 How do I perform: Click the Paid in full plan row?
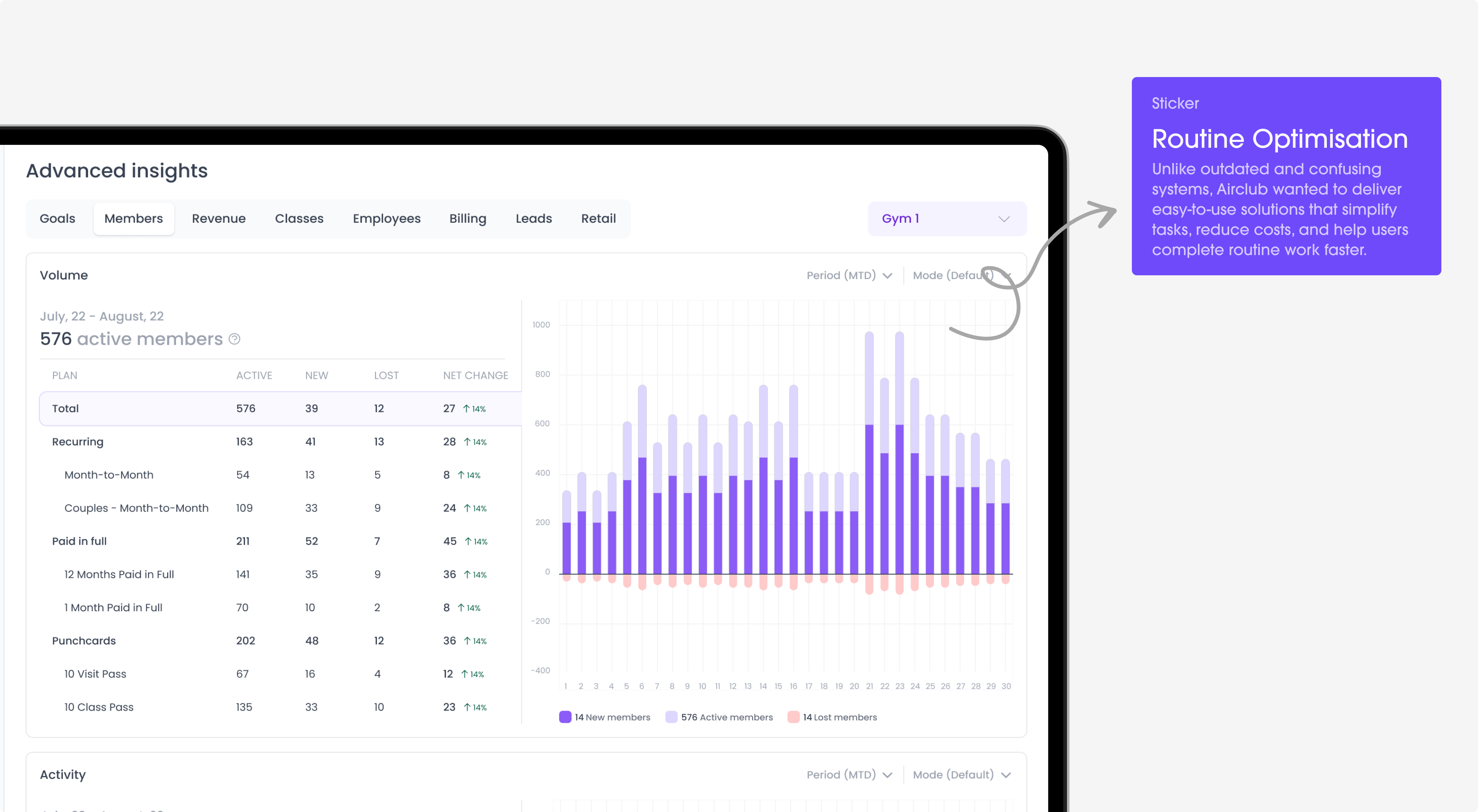pyautogui.click(x=280, y=541)
